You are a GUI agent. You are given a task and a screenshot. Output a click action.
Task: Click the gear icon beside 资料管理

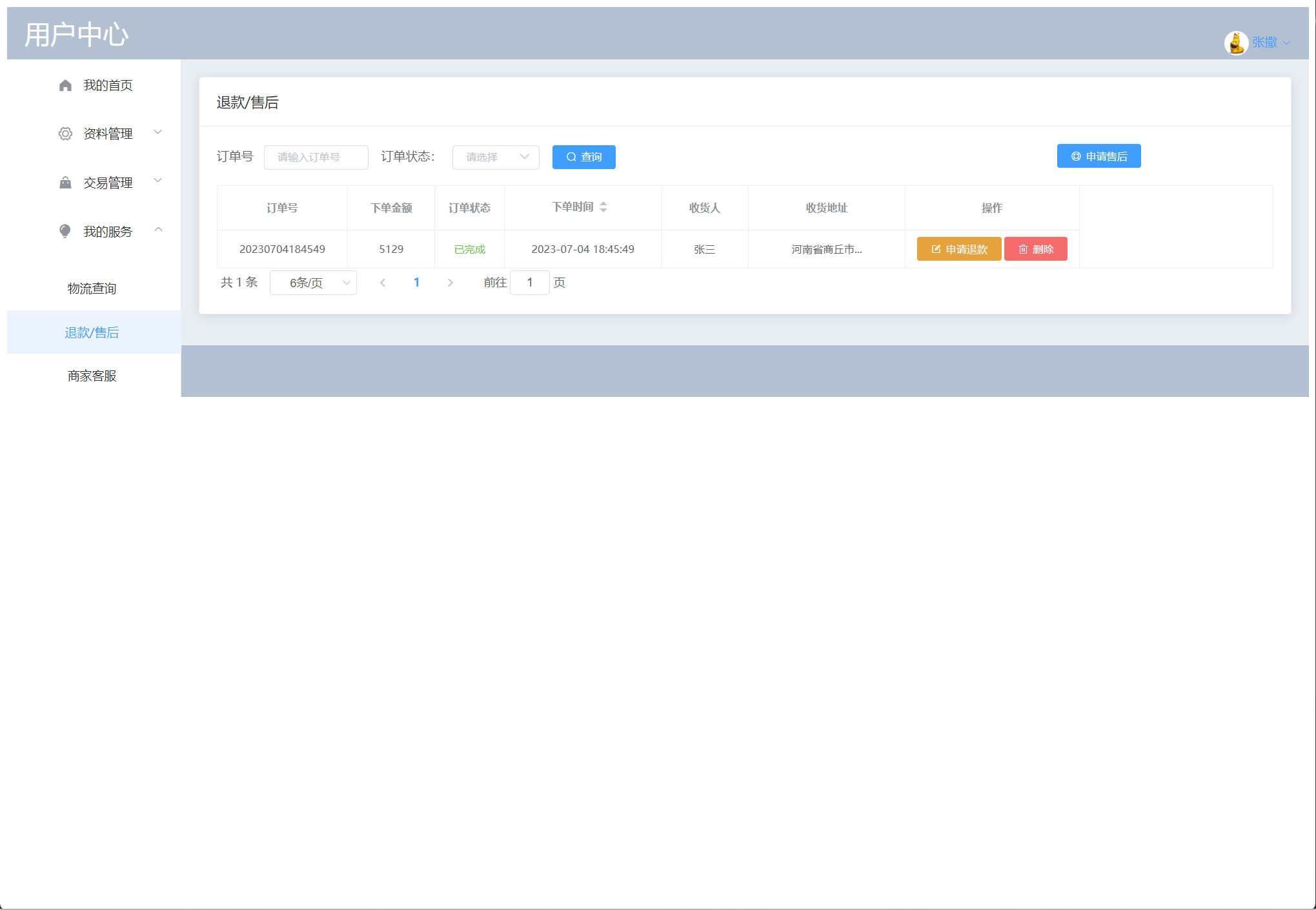tap(65, 134)
